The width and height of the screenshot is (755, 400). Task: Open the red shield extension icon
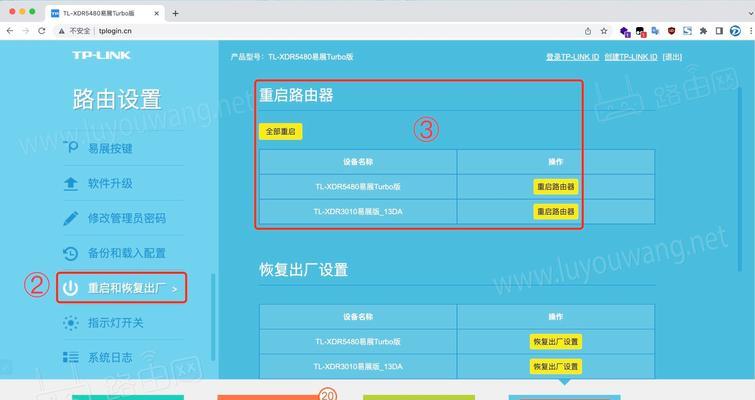(x=671, y=31)
